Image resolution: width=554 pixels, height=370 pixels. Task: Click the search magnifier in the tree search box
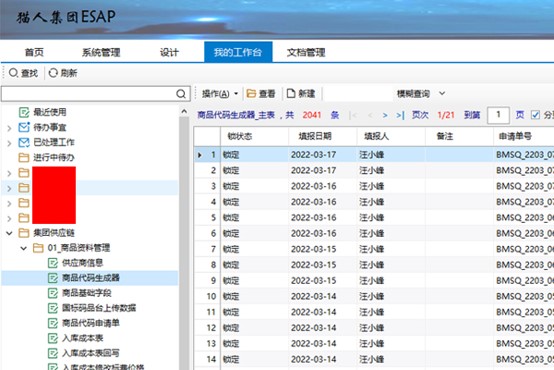pos(181,94)
